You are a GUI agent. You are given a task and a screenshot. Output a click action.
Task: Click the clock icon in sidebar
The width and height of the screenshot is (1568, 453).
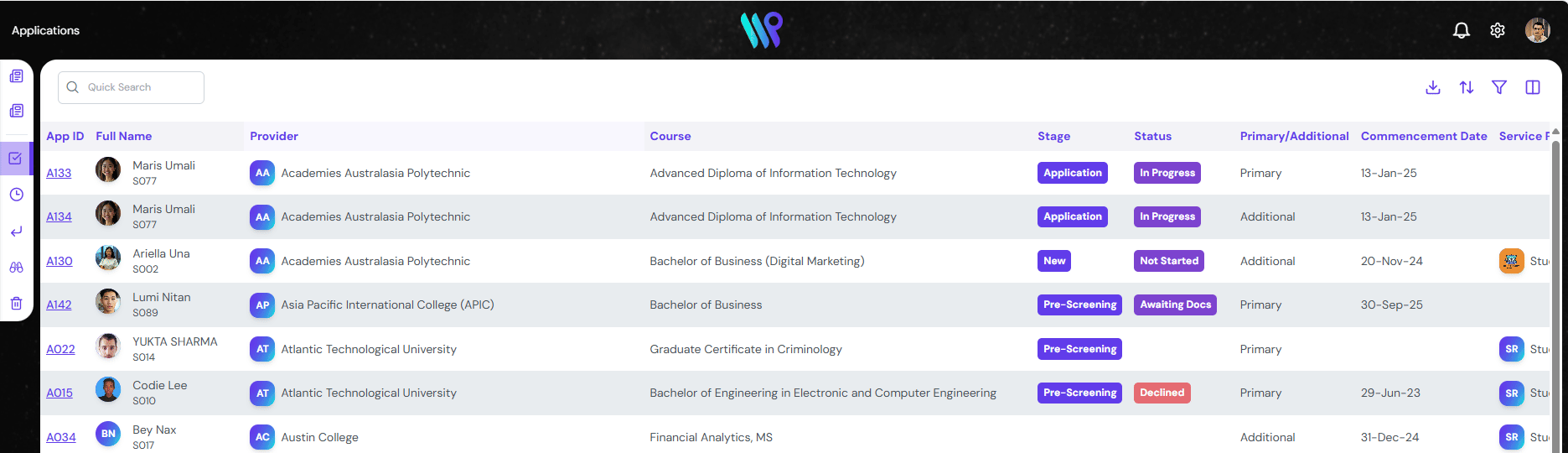click(x=16, y=195)
